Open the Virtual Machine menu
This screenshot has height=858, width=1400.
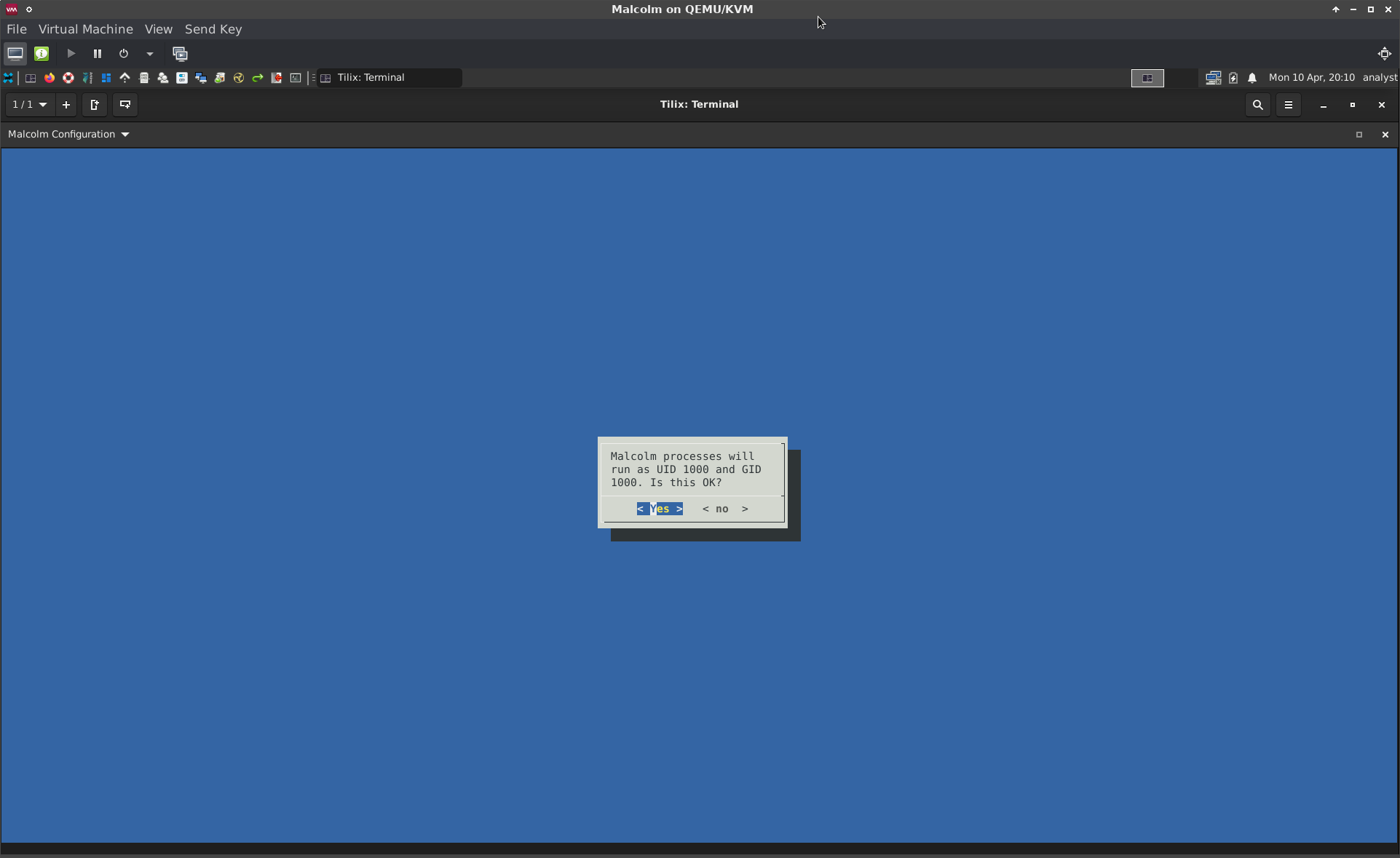pos(86,29)
